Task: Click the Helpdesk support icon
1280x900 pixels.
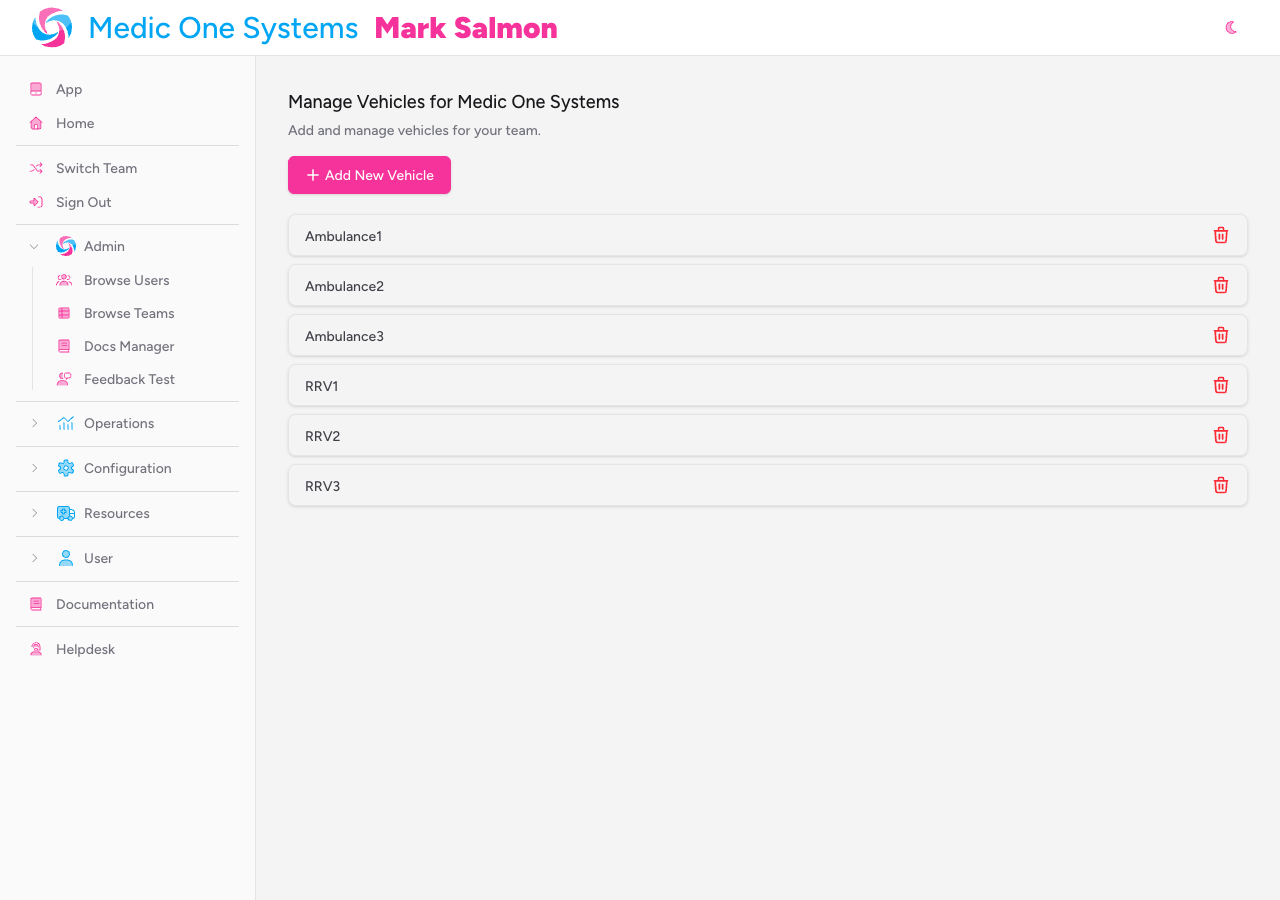Action: pyautogui.click(x=36, y=650)
